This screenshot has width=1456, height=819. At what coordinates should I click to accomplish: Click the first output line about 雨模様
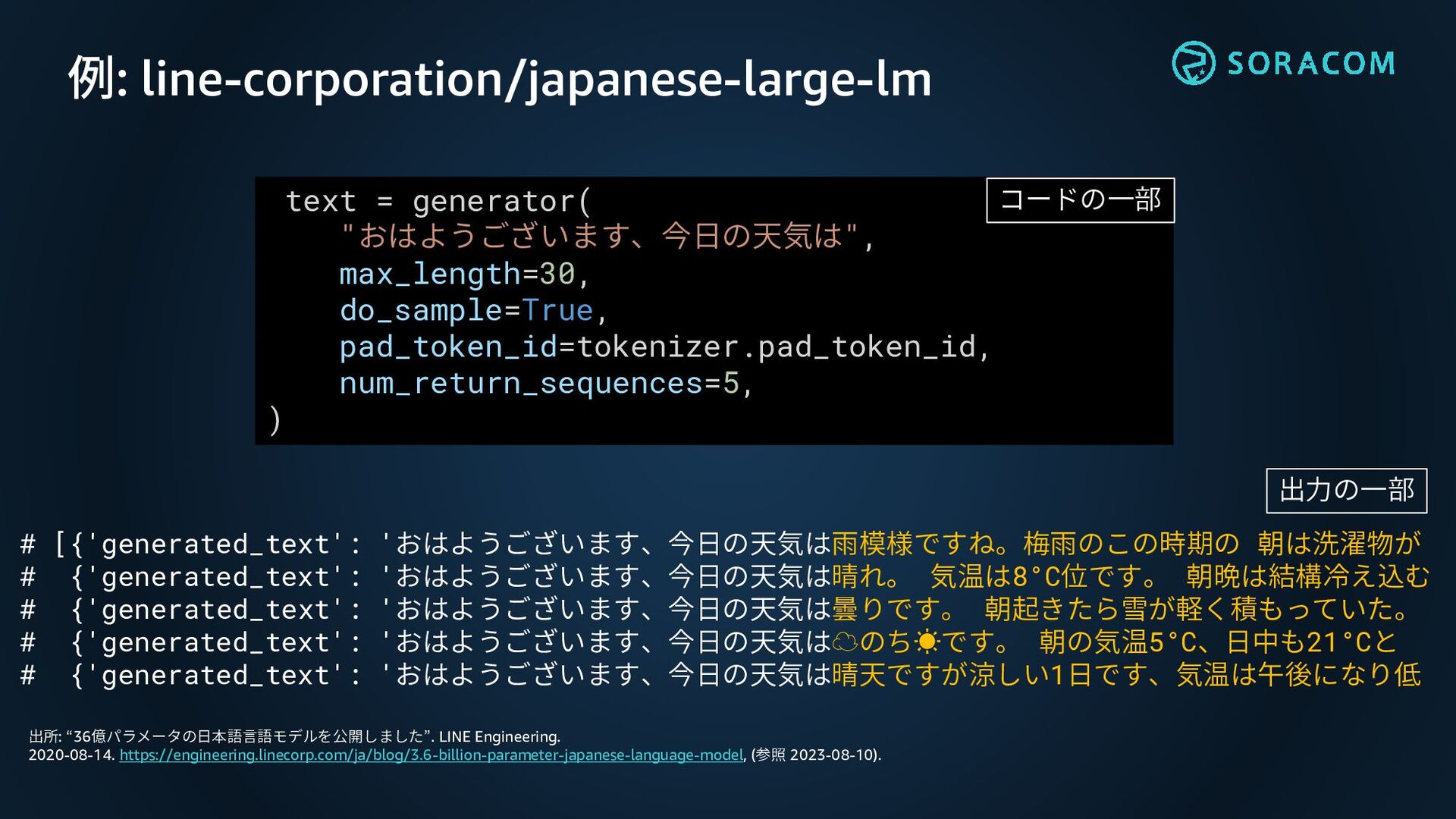point(1125,544)
